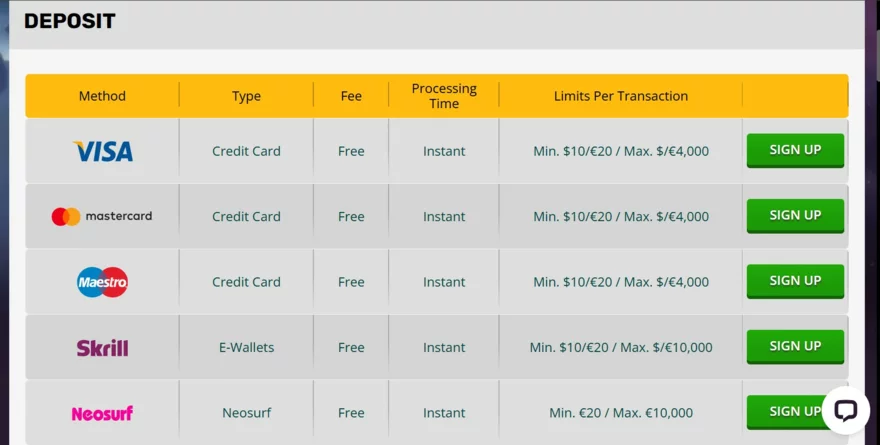Click the Method column header
Screen dimensions: 880x445
coord(102,96)
